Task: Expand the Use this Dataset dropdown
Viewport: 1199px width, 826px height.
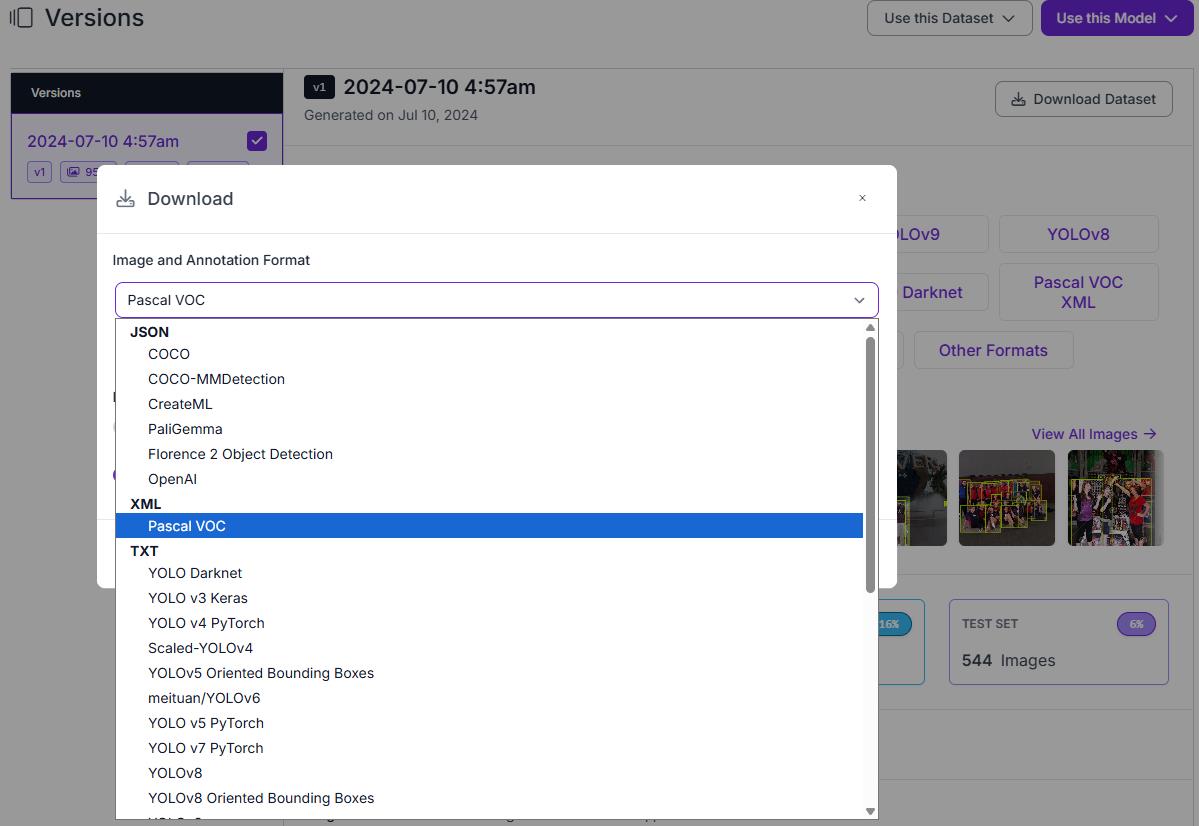Action: [x=949, y=18]
